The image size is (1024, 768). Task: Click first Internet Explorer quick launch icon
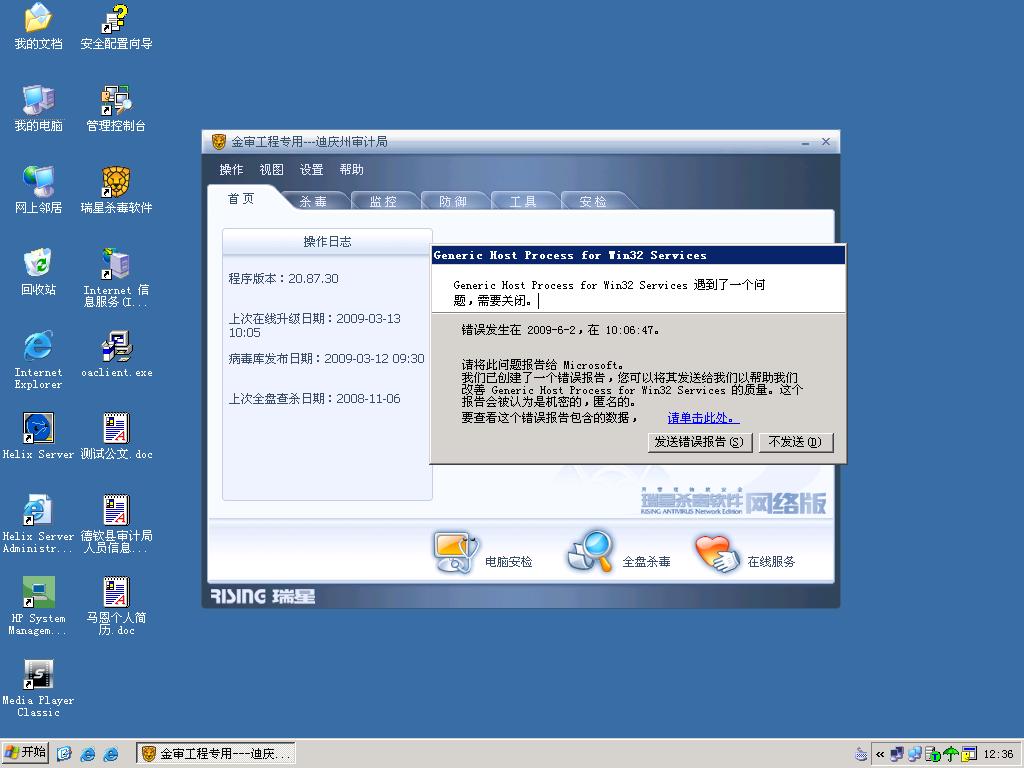pos(88,754)
